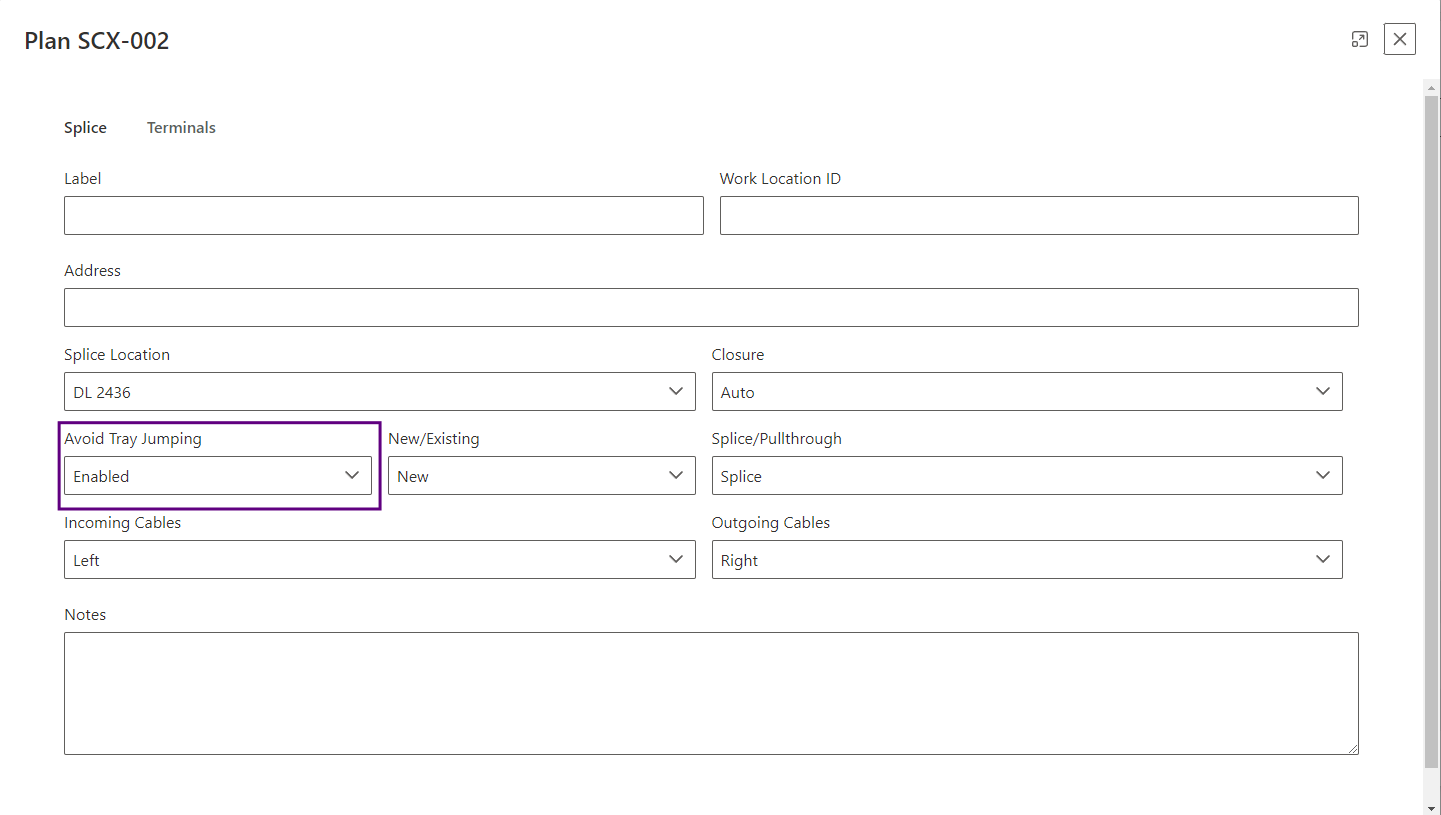Viewport: 1441px width, 815px height.
Task: Click the scrollbar up arrow
Action: (x=1432, y=88)
